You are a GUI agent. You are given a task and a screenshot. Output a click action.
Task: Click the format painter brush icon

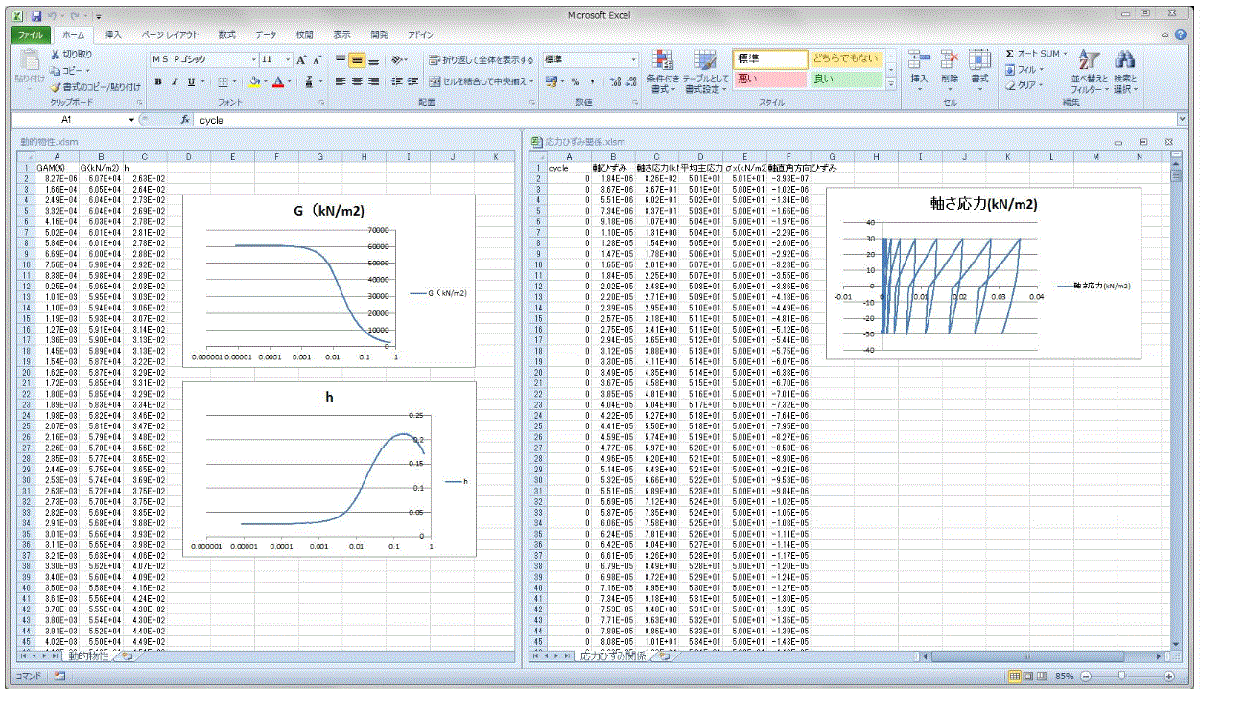[x=56, y=87]
